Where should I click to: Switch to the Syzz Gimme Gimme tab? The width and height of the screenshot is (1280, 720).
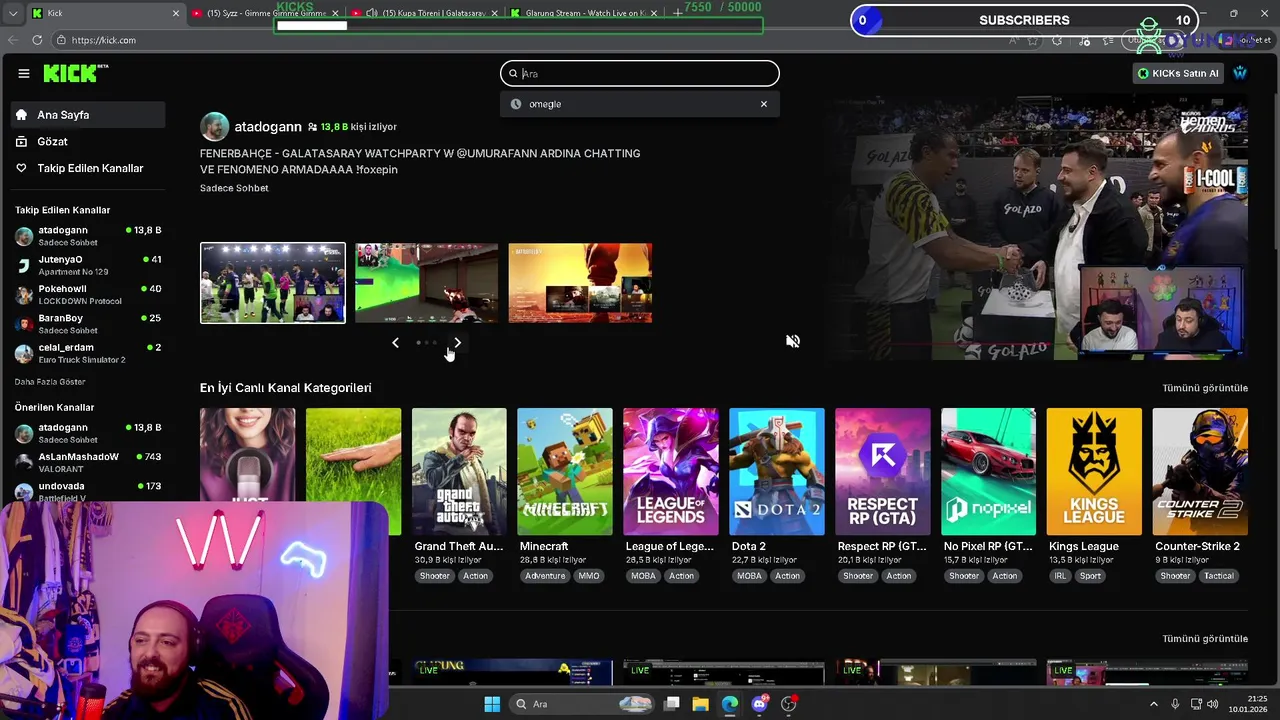(264, 14)
